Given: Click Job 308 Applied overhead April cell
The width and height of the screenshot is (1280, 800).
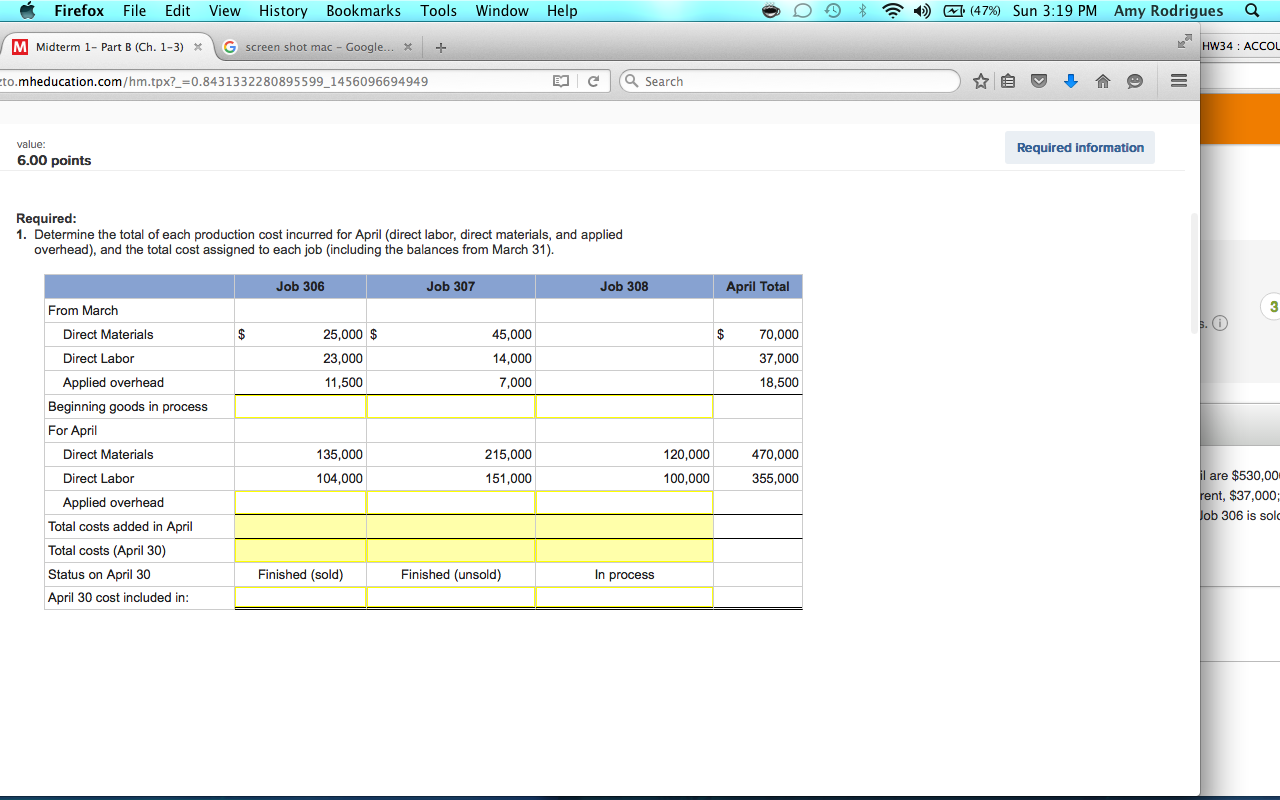Looking at the screenshot, I should 625,502.
